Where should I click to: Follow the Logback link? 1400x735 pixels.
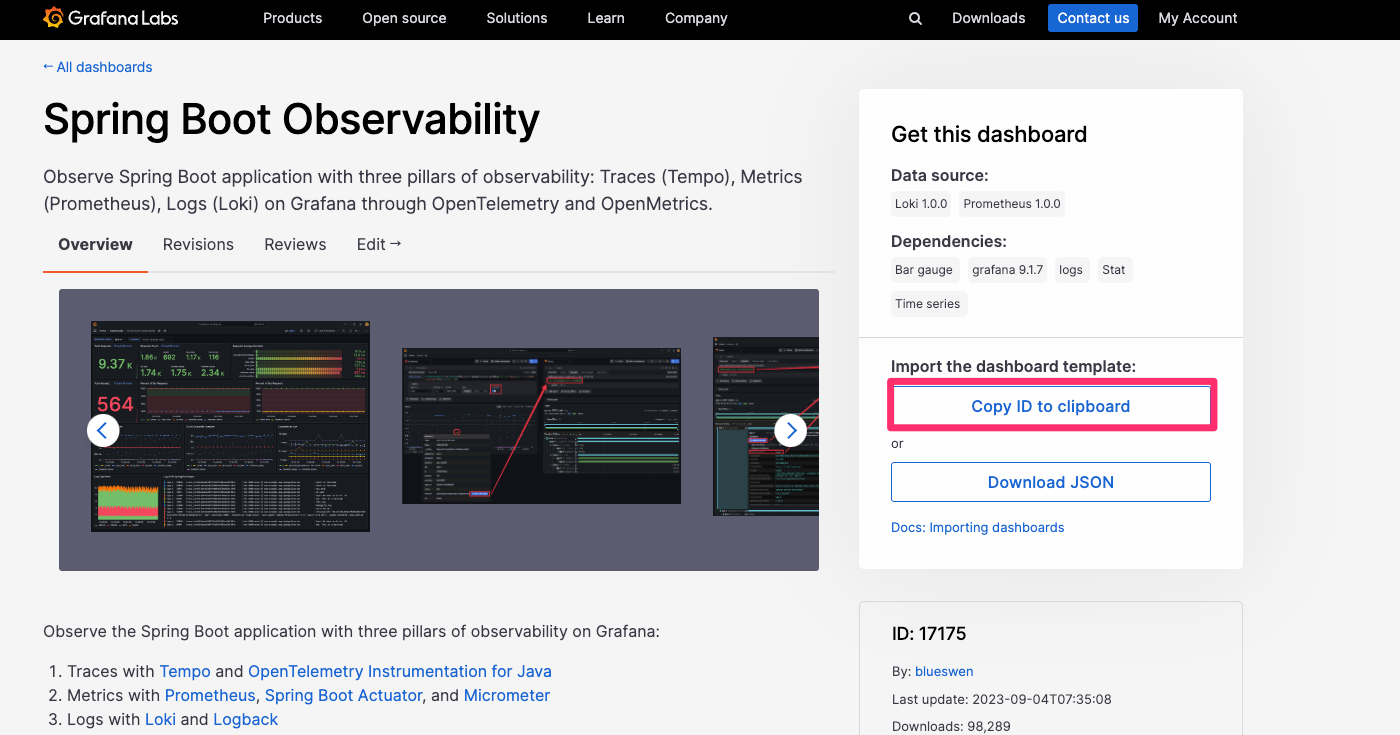pyautogui.click(x=245, y=719)
